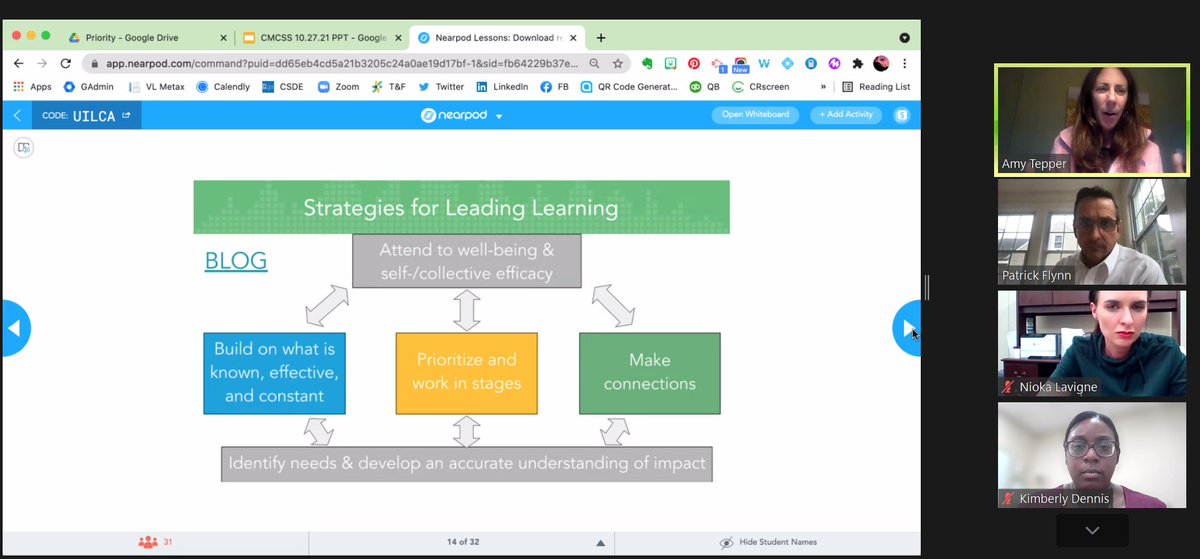1200x559 pixels.
Task: Open the Extensions puzzle piece menu
Action: tap(857, 63)
